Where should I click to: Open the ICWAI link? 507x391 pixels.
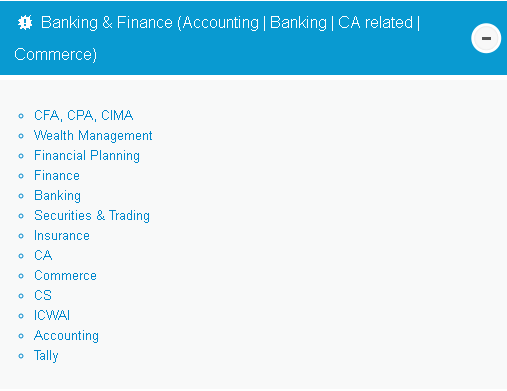52,315
